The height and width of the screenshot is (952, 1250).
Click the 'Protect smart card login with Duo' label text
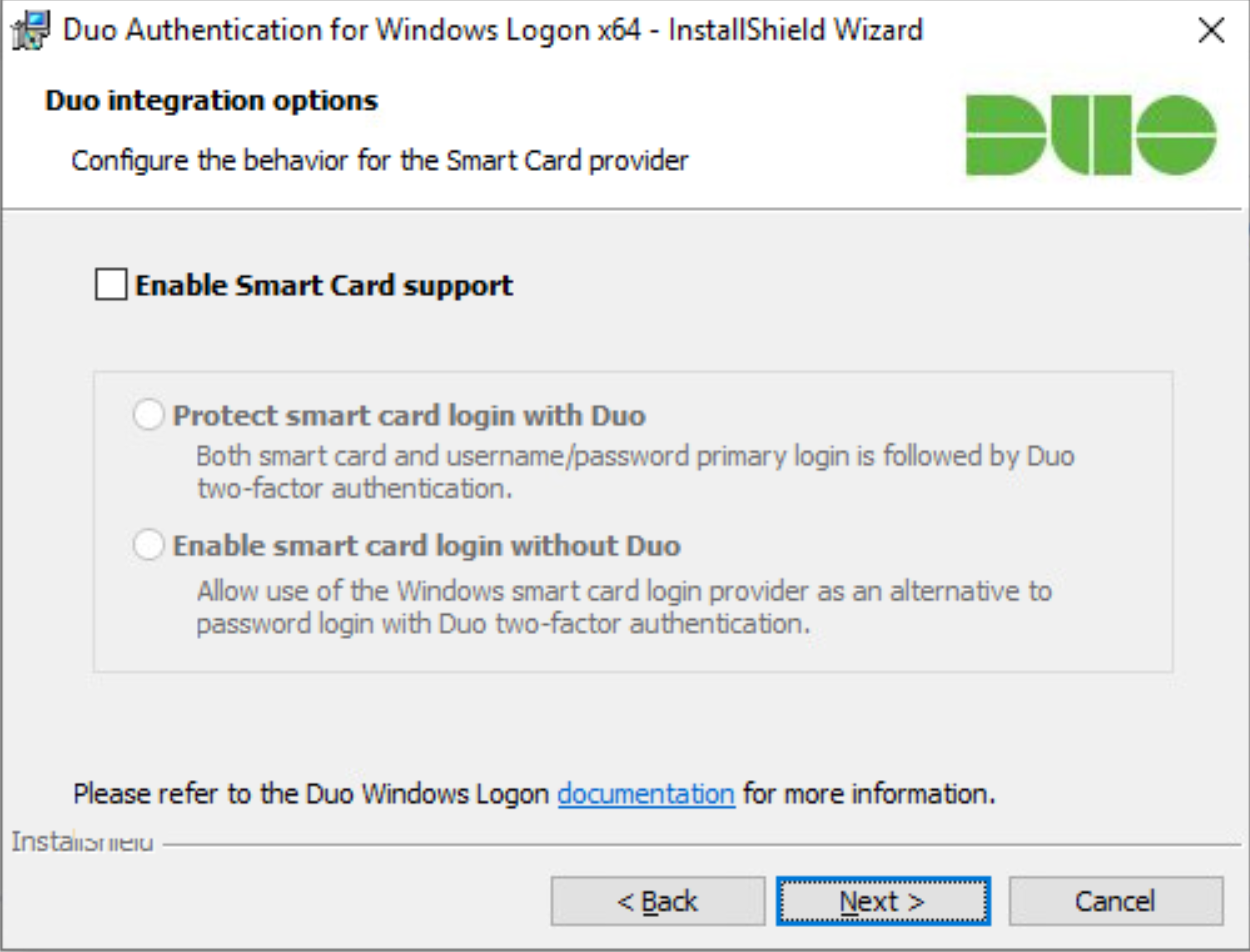tap(409, 416)
